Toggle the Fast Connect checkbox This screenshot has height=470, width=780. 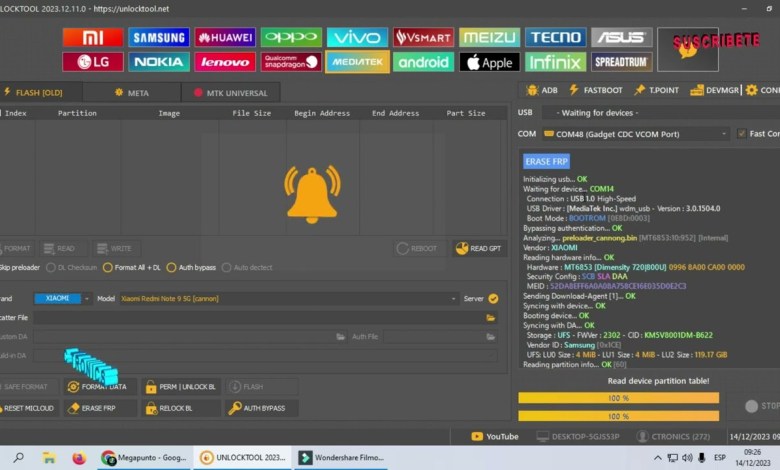(x=741, y=133)
